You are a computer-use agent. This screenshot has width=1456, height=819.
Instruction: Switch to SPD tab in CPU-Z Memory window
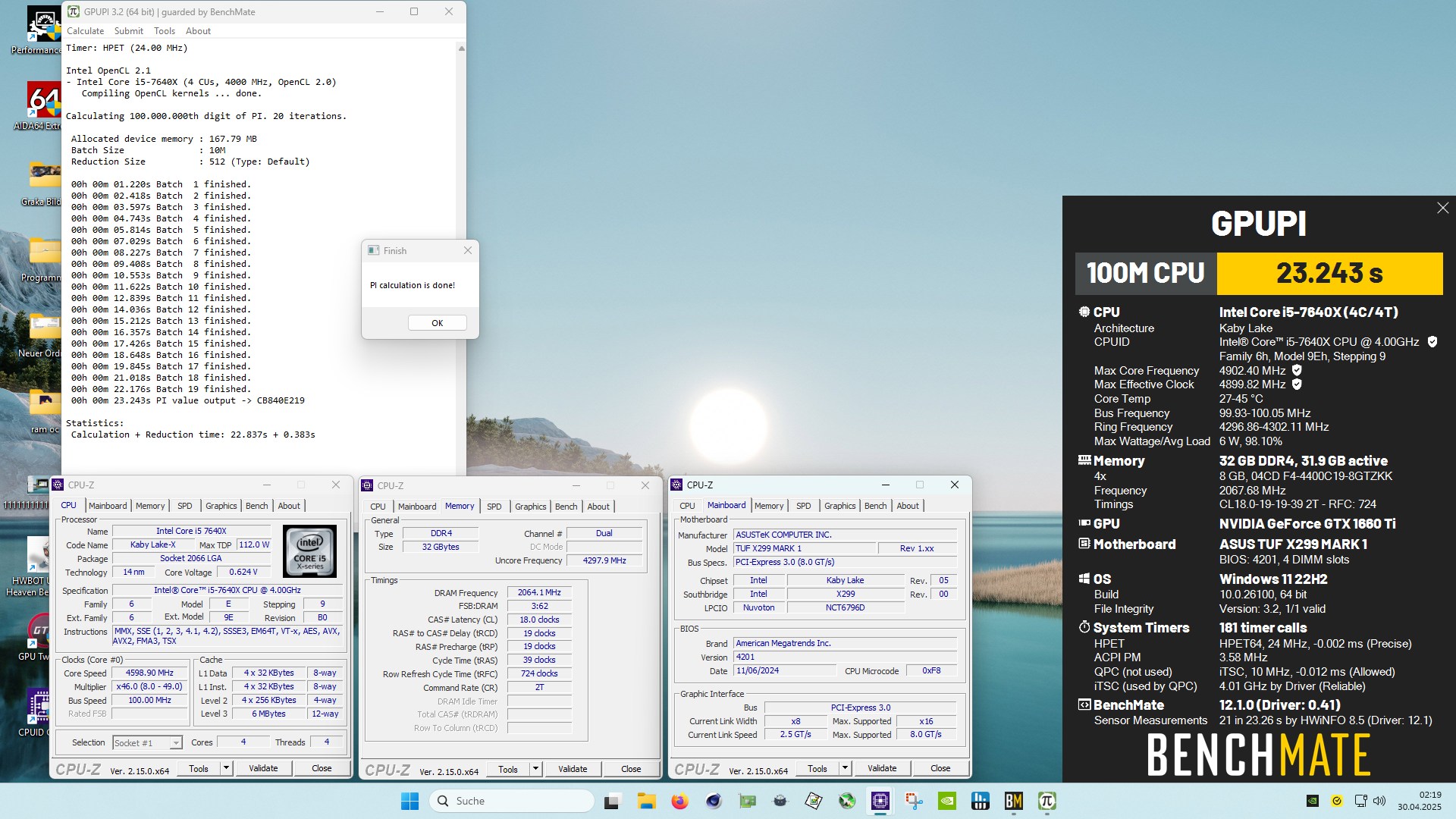494,507
